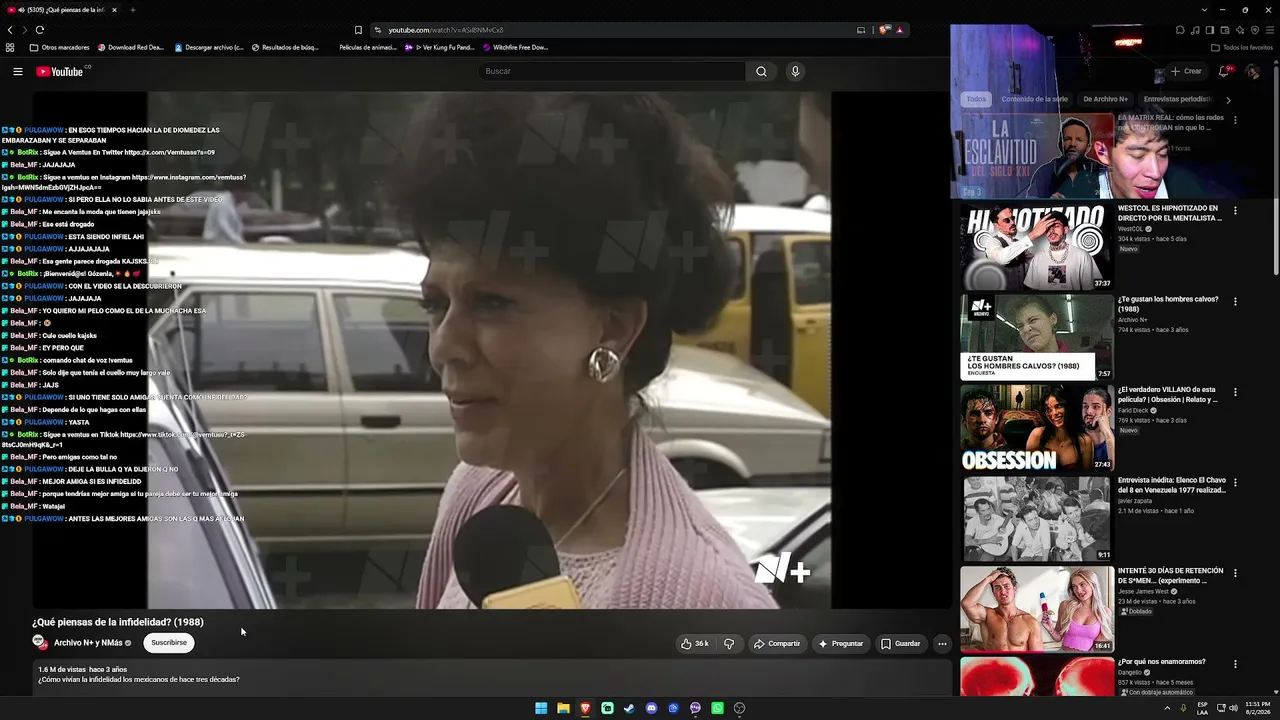The width and height of the screenshot is (1280, 720).
Task: Open the bookmarks apps grid icon
Action: click(10, 47)
